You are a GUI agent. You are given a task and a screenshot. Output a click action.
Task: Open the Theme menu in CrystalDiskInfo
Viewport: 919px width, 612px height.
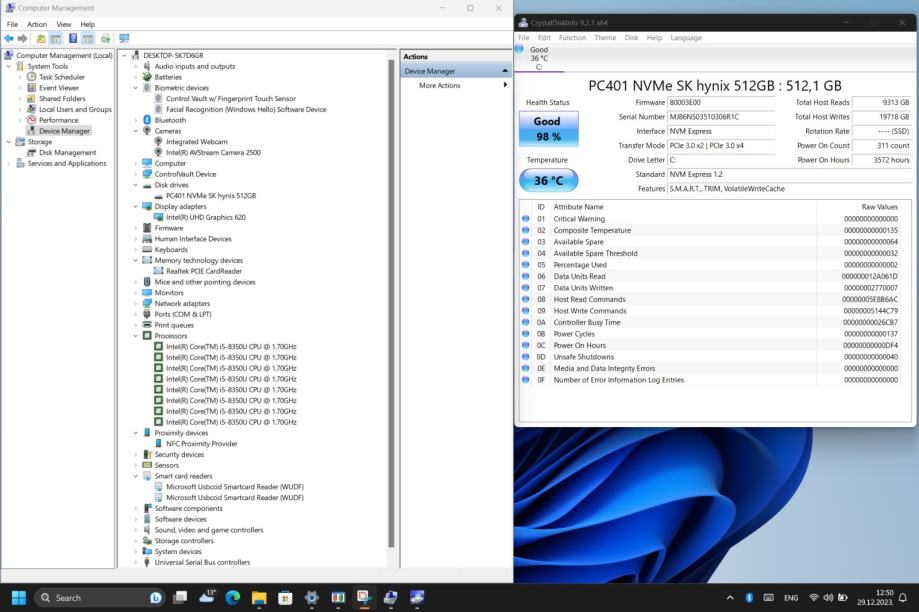point(605,38)
